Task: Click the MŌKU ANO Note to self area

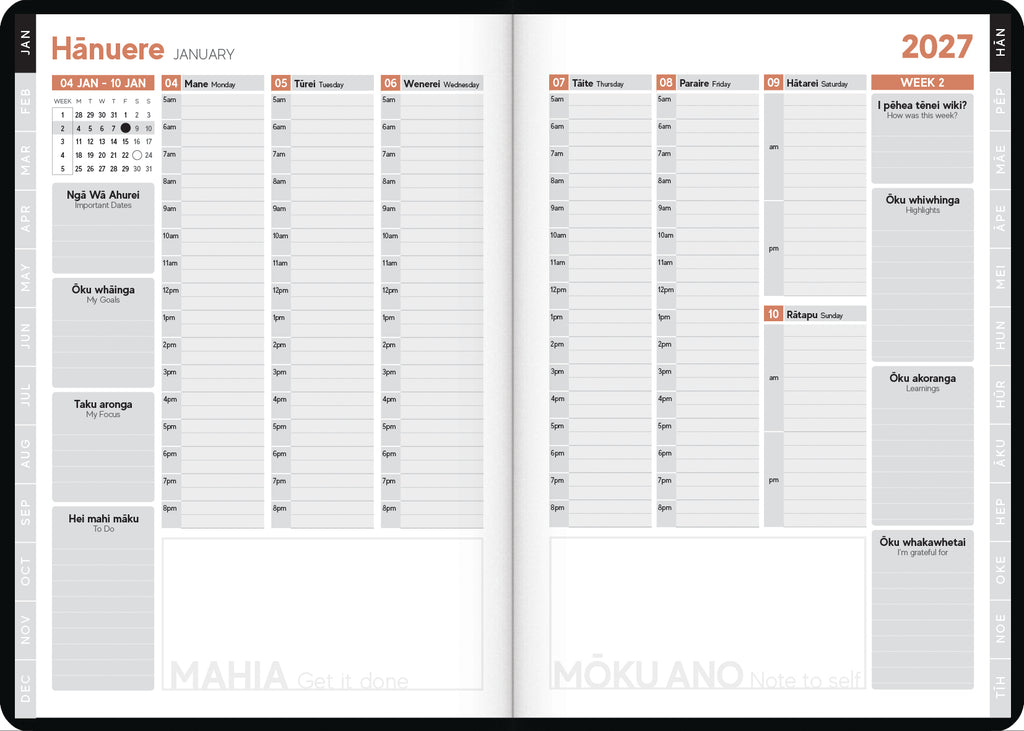Action: pyautogui.click(x=708, y=613)
